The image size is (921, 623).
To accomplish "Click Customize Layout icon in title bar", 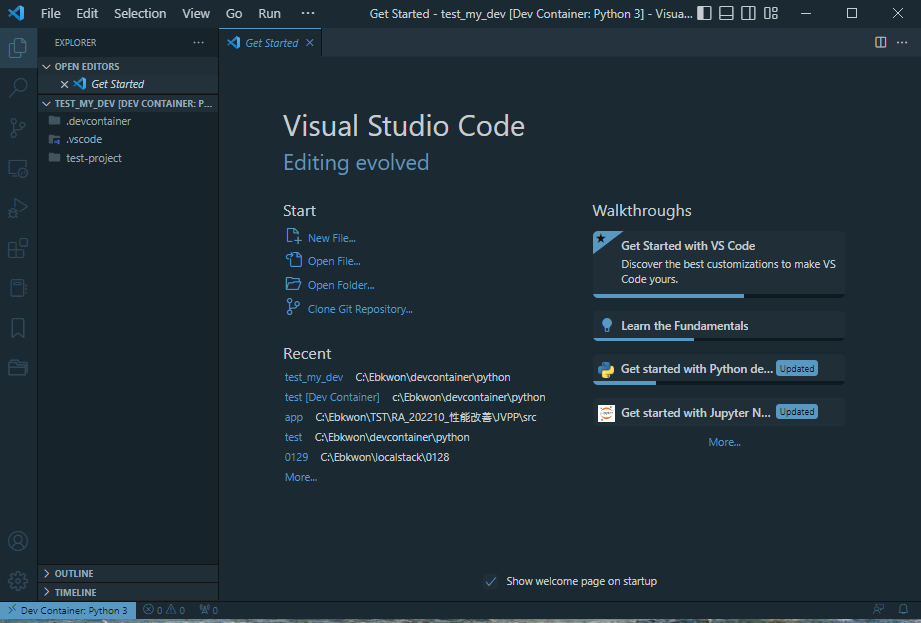I will [x=771, y=13].
